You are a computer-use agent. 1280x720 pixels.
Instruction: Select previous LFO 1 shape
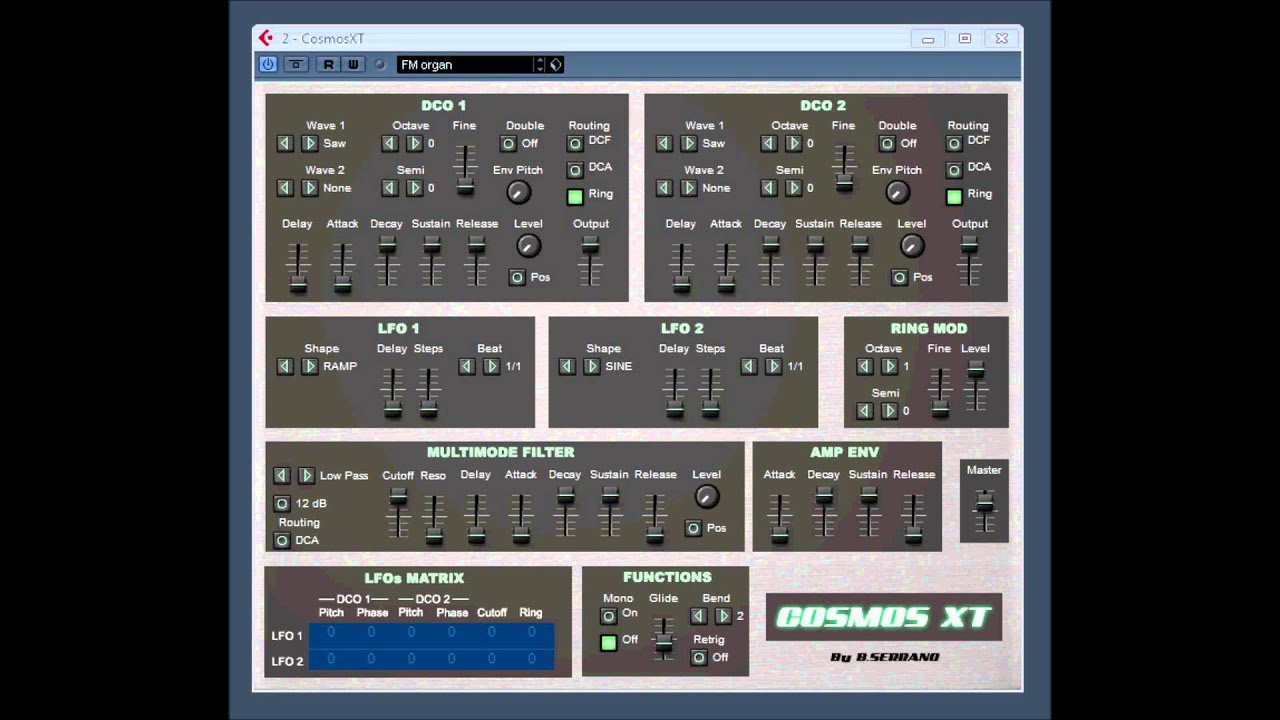(x=285, y=366)
